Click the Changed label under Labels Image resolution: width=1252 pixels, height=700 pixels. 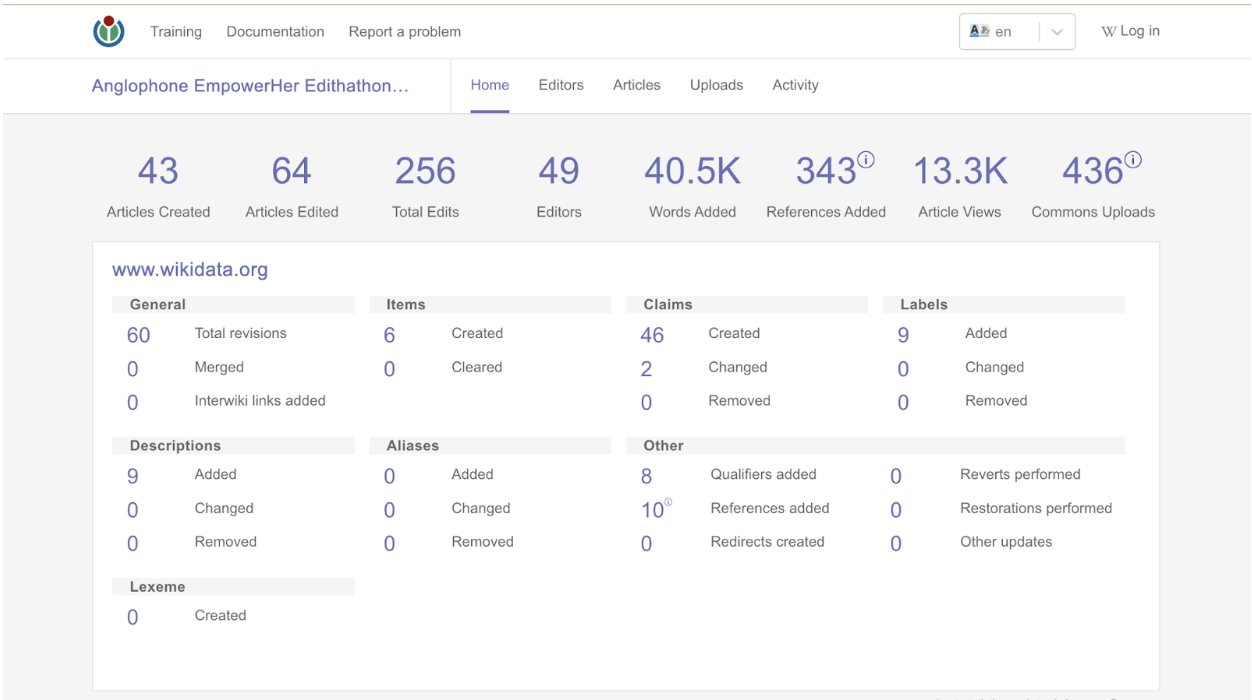tap(995, 367)
